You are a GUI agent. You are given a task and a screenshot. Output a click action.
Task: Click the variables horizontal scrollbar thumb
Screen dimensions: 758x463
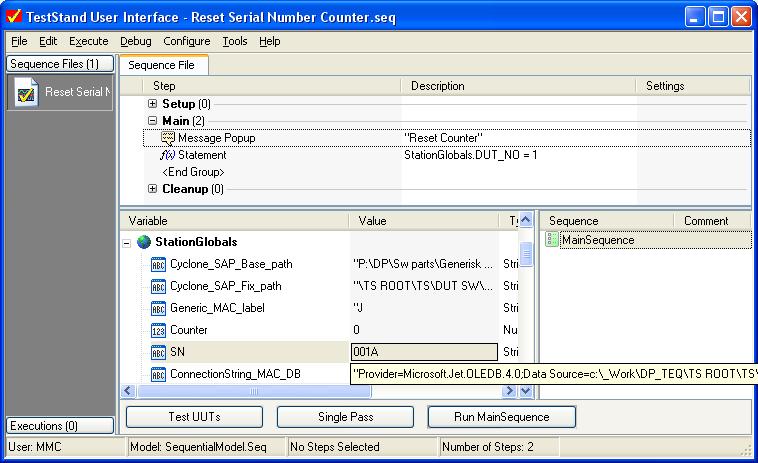tap(253, 391)
